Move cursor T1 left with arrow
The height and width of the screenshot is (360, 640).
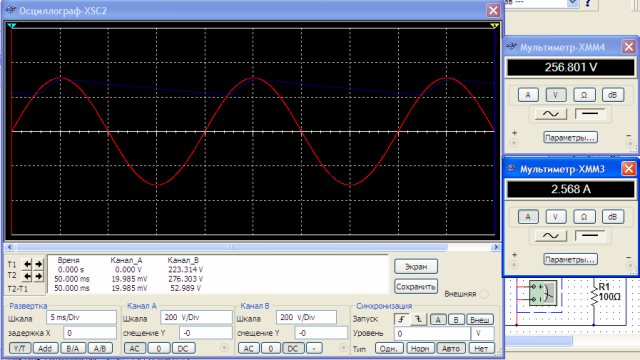27,264
